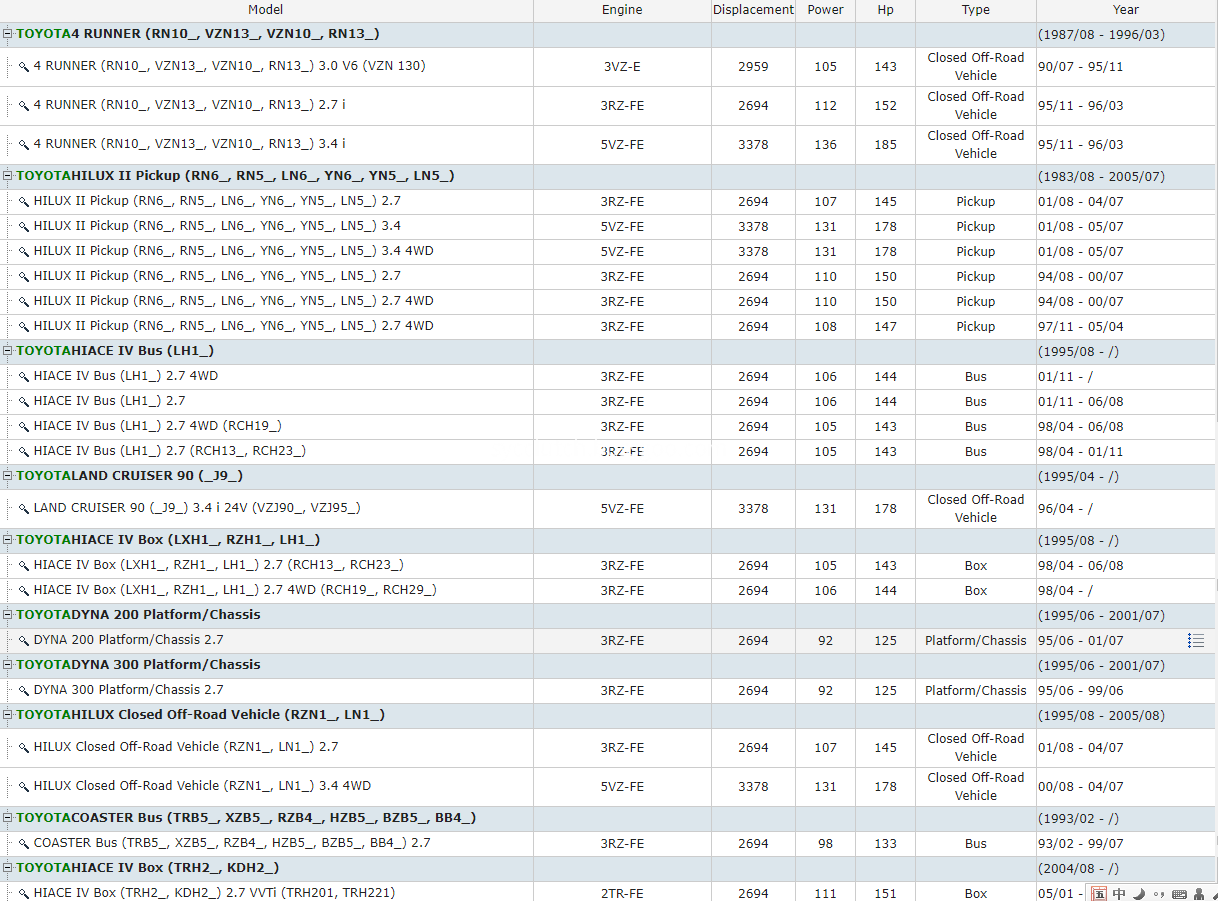Image resolution: width=1218 pixels, height=901 pixels.
Task: Collapse the TOYOTA 4 RUNNER group
Action: pos(8,34)
